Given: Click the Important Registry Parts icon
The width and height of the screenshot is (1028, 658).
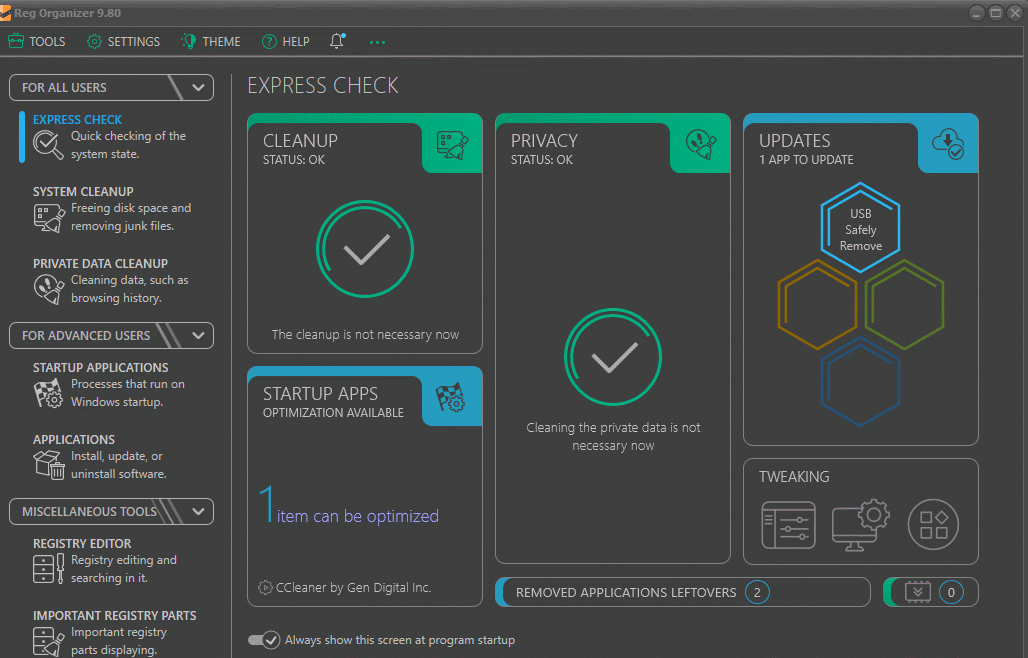Looking at the screenshot, I should [x=49, y=641].
